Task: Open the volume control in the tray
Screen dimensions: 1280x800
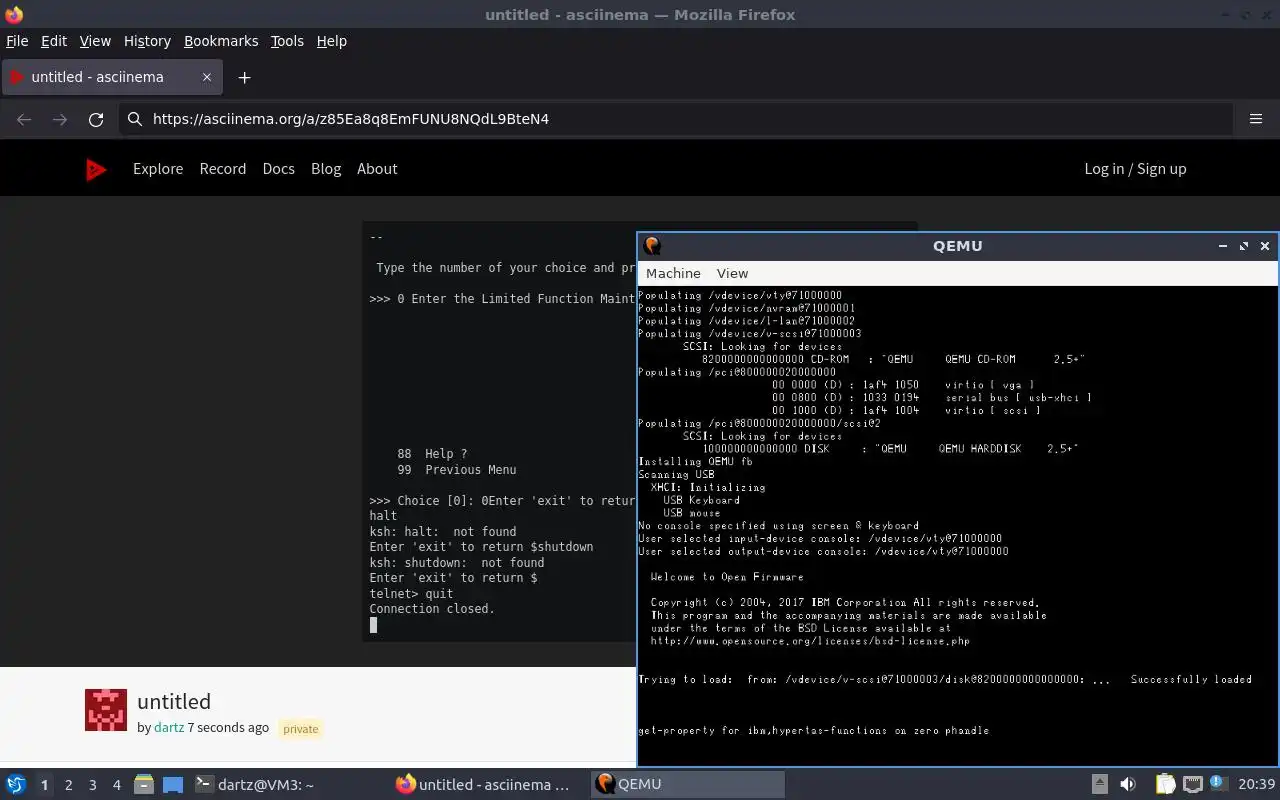Action: click(1128, 785)
